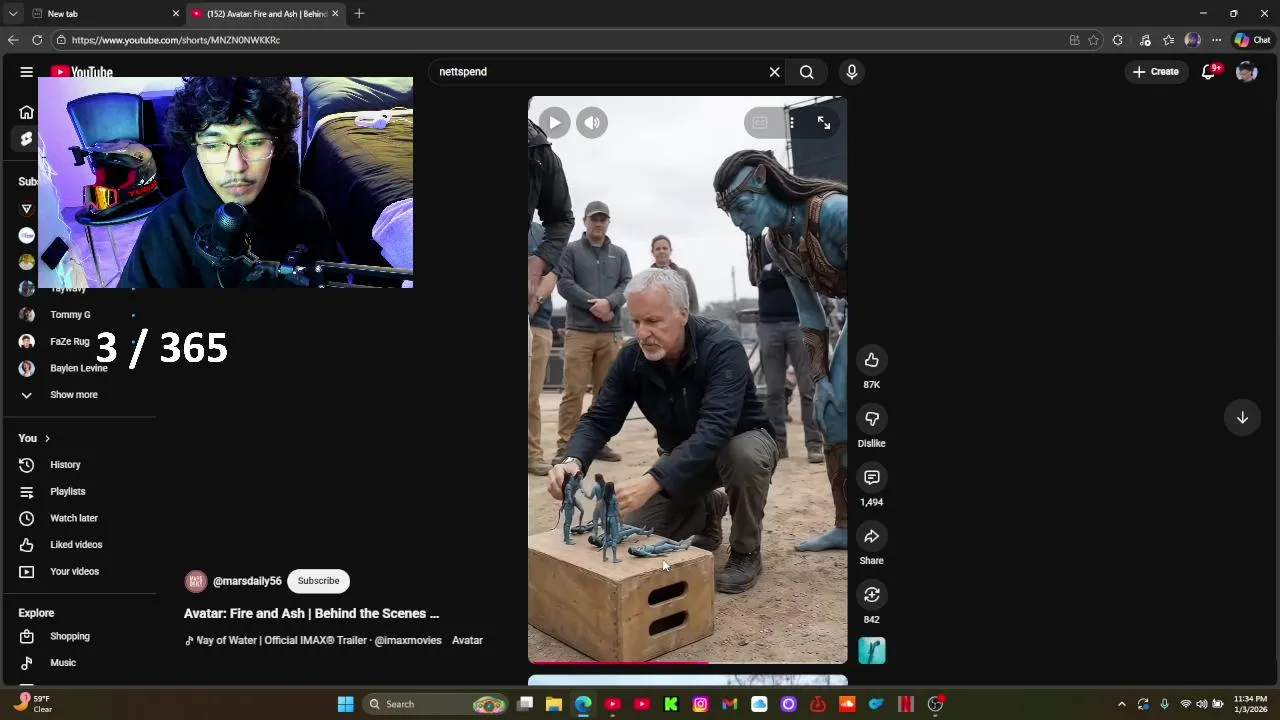
Task: Expand the Avatar: Fire and Ash title
Action: click(x=311, y=613)
